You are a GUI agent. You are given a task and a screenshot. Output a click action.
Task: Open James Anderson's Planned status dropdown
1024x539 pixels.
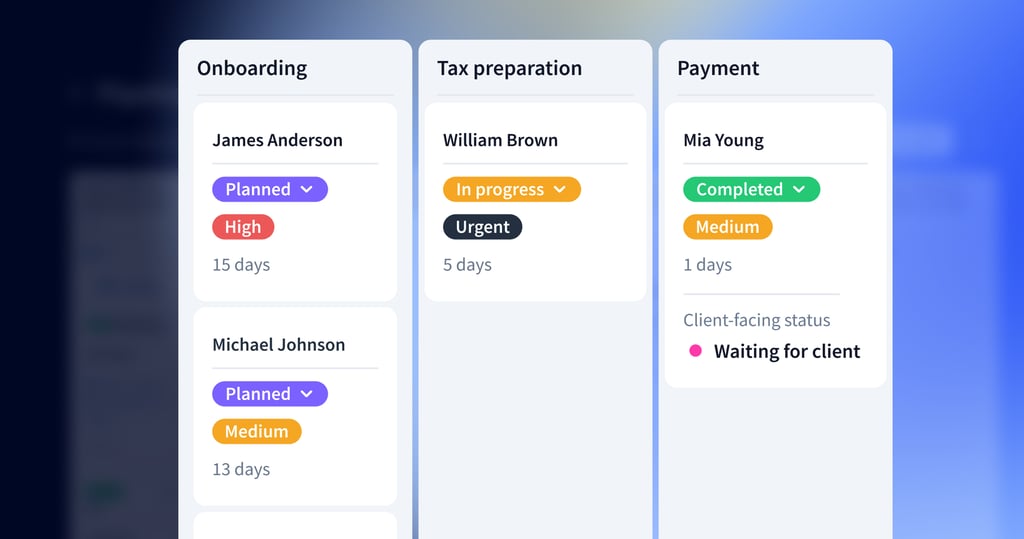pos(269,189)
